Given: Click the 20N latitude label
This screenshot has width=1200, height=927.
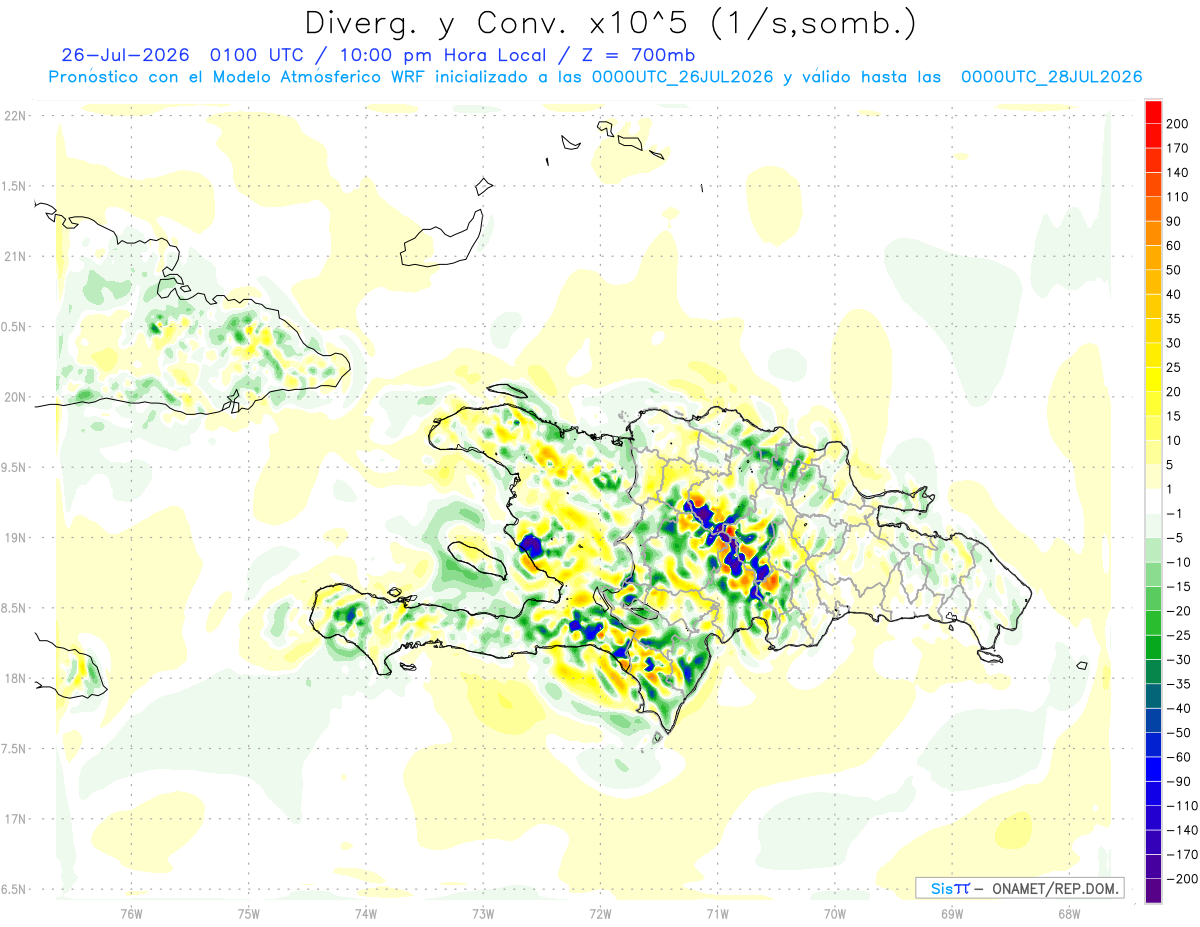Looking at the screenshot, I should click(x=14, y=397).
